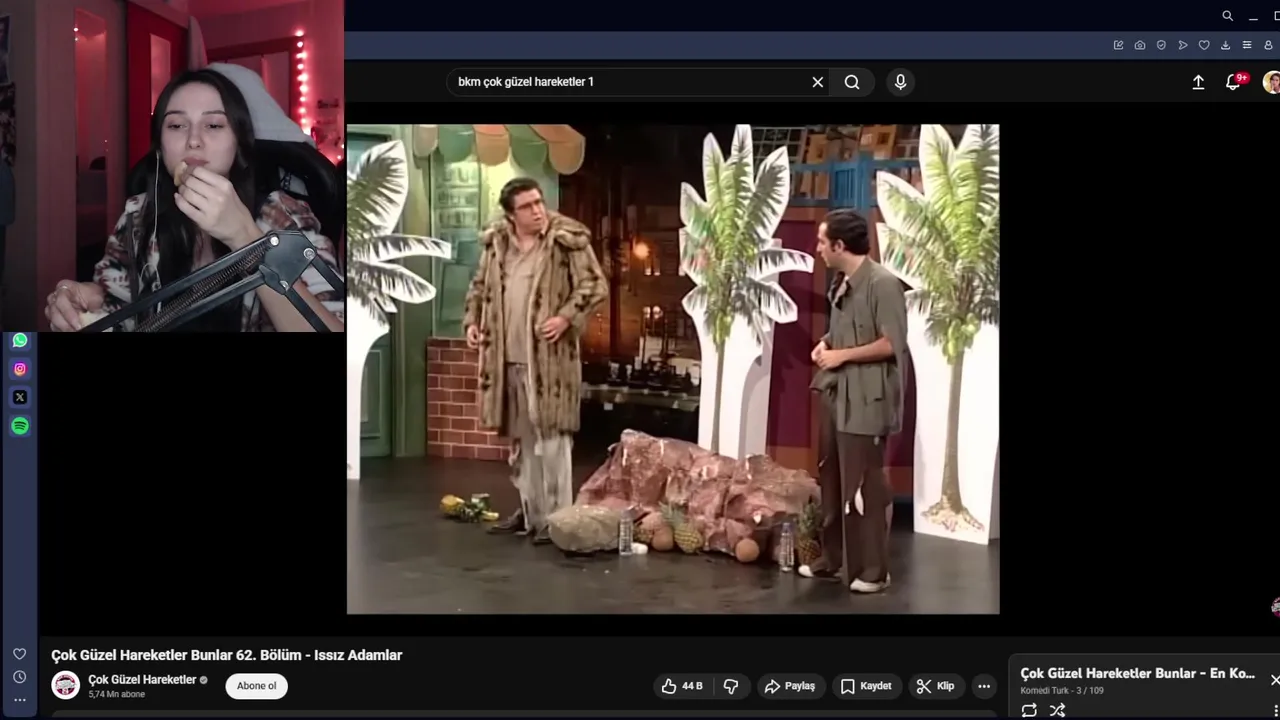Viewport: 1280px width, 720px height.
Task: Close the playlist panel
Action: (1274, 680)
